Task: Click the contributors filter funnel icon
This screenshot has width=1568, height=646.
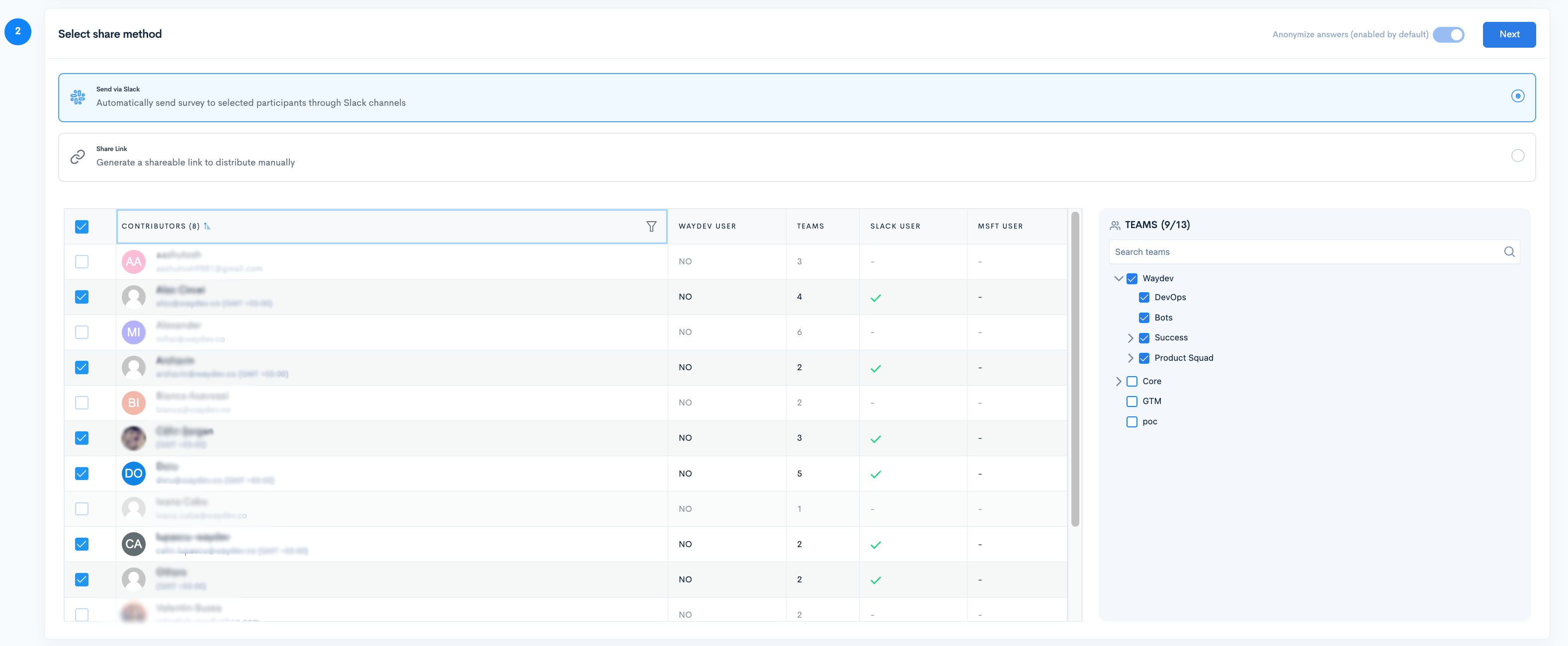Action: 651,226
